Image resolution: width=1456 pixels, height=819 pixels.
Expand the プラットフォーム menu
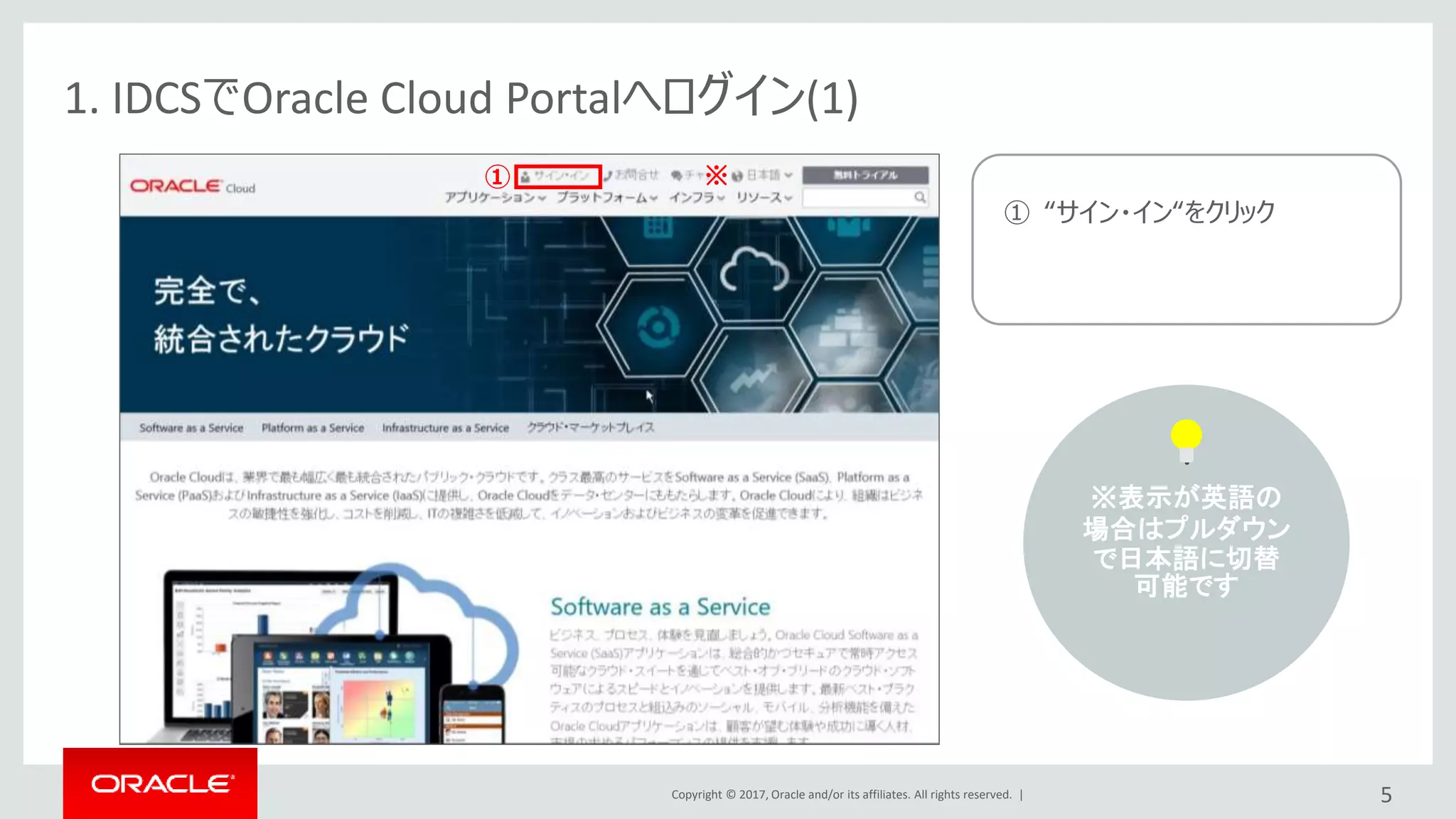(x=607, y=197)
